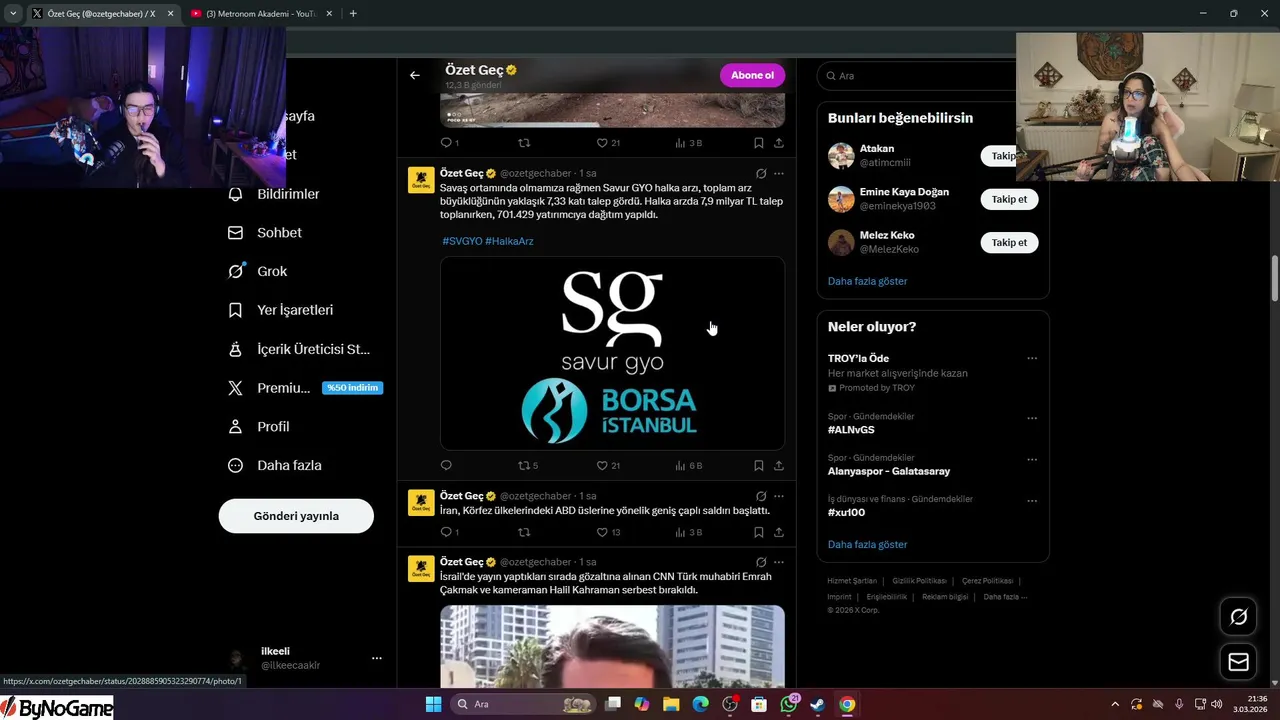
Task: Open the Daha fazla sidebar menu
Action: [x=275, y=465]
